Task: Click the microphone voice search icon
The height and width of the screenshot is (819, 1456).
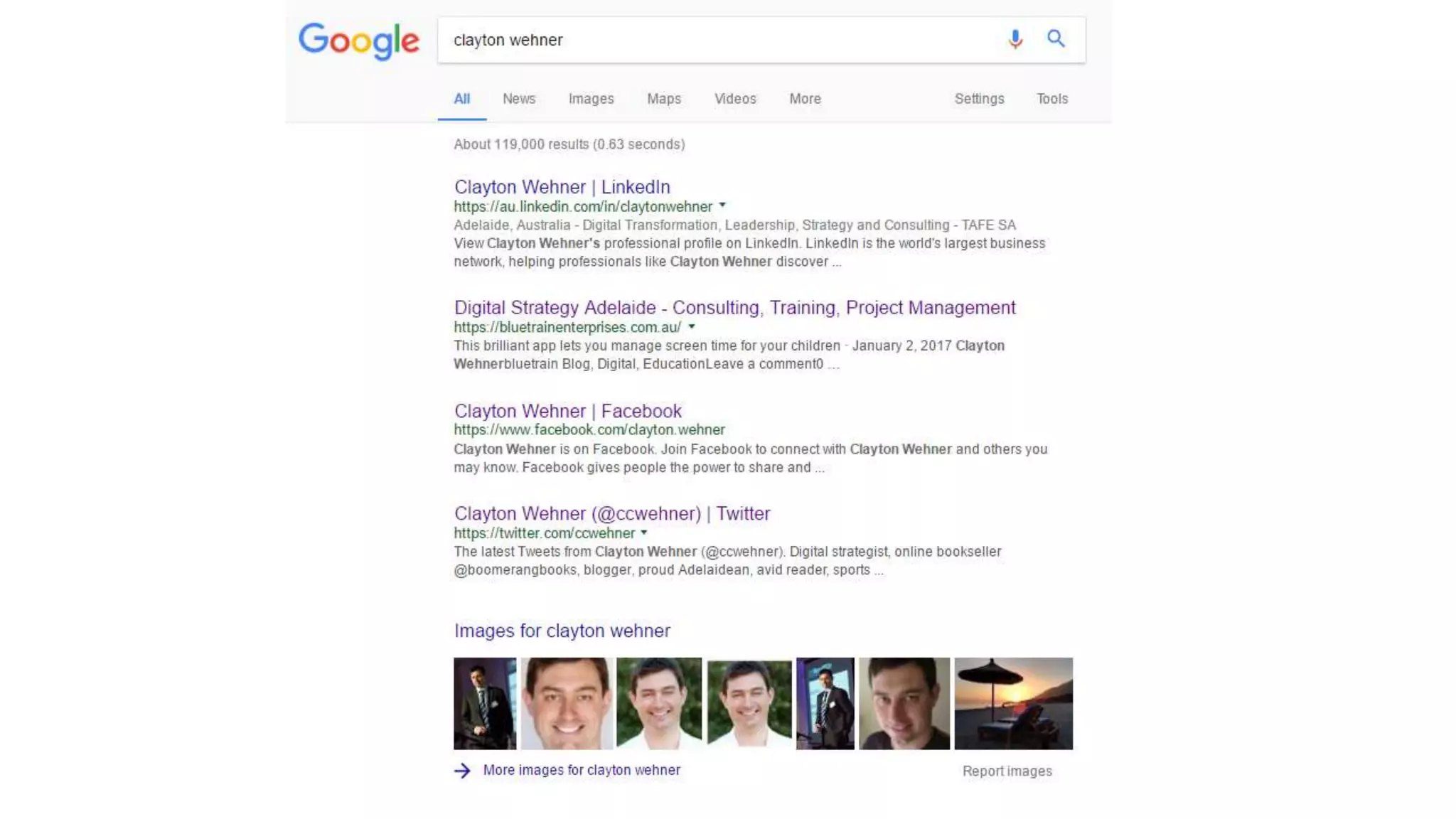Action: (1015, 39)
